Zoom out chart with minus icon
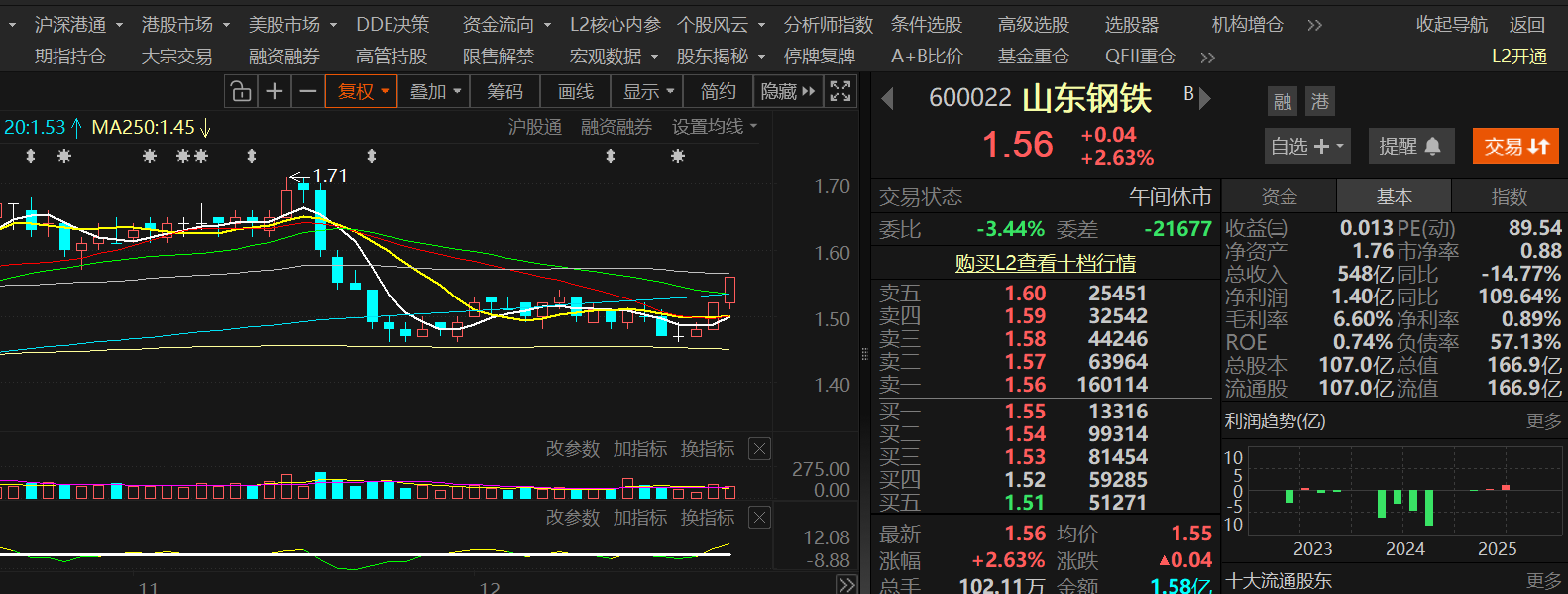 [308, 92]
